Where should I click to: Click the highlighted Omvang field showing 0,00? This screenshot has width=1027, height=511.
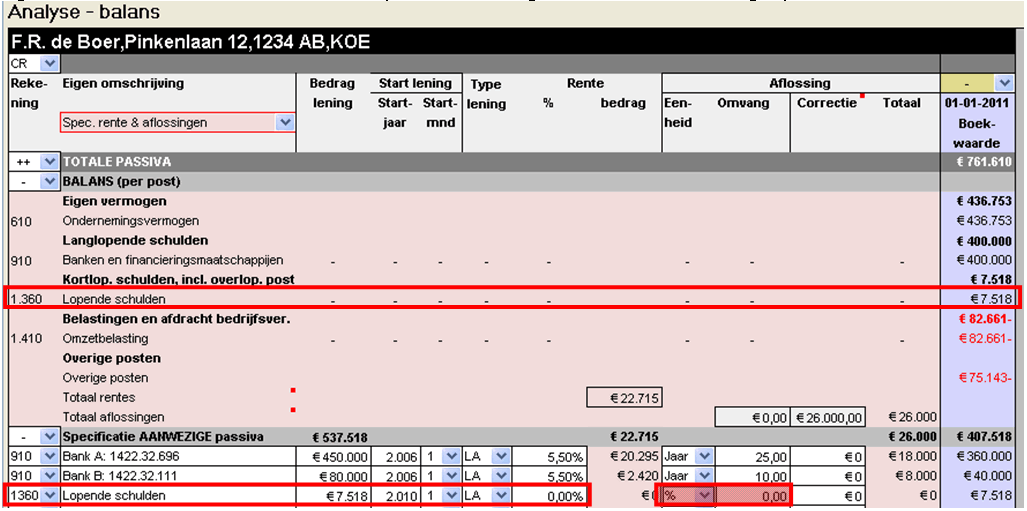coord(754,495)
